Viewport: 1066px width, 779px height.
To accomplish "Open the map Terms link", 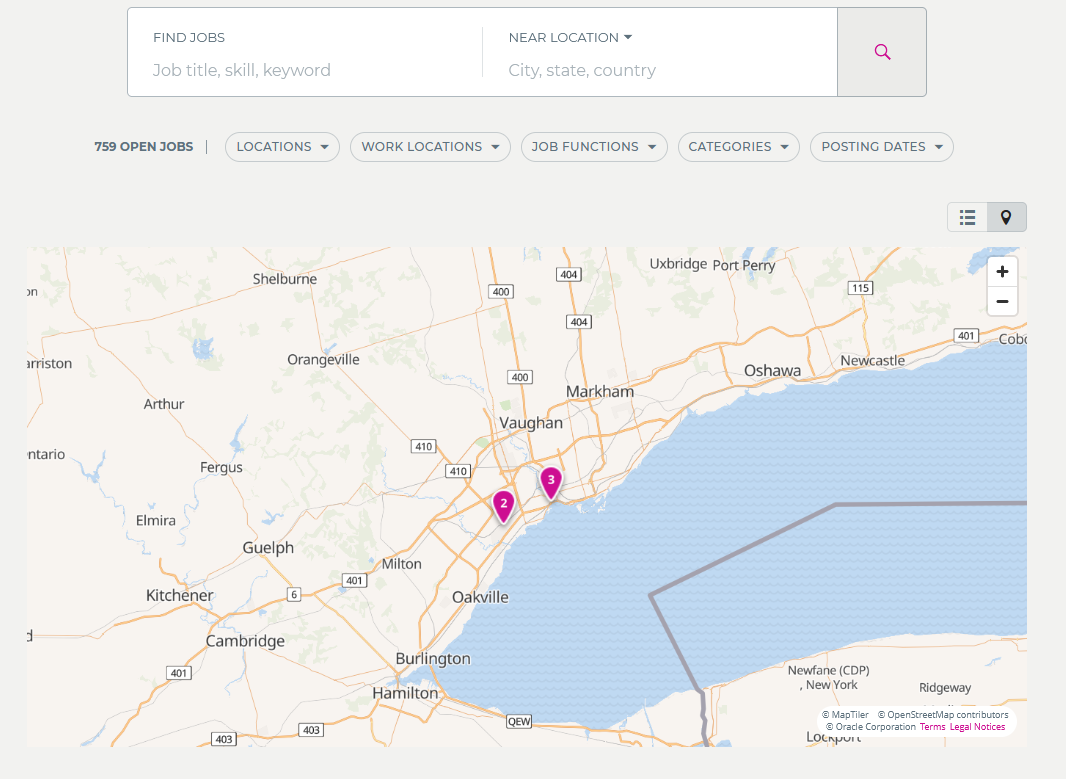I will pos(932,727).
